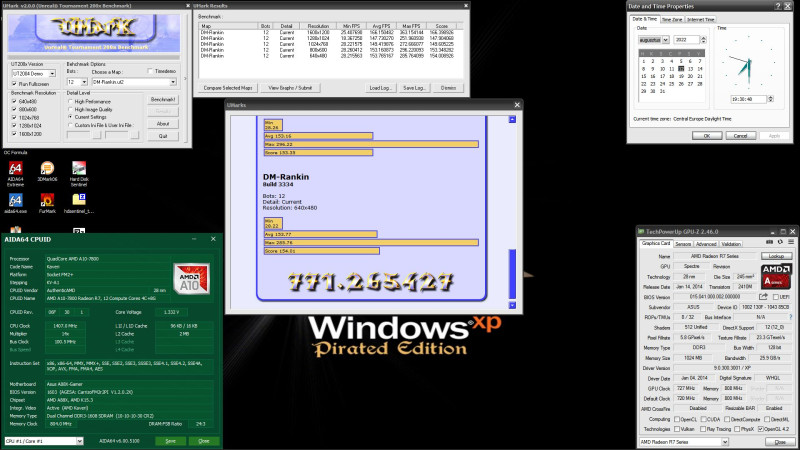Viewport: 800px width, 450px height.
Task: Toggle 800x600 benchmark resolution
Action: [14, 109]
